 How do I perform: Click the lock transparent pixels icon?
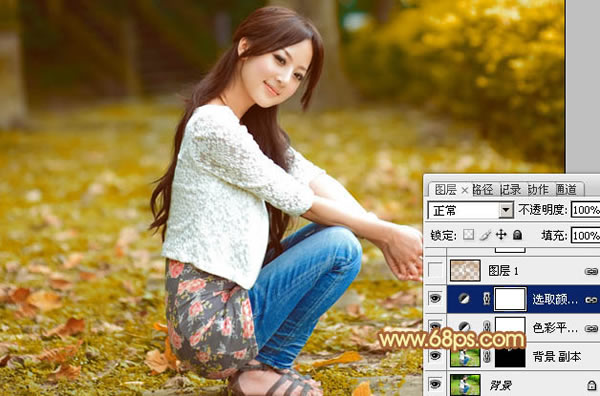[468, 235]
